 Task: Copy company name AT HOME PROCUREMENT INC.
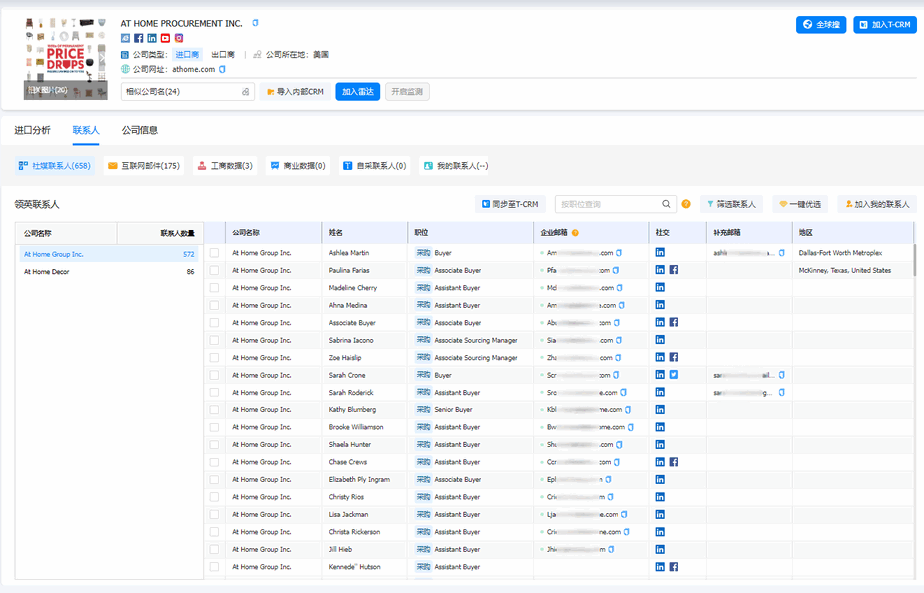pos(255,22)
